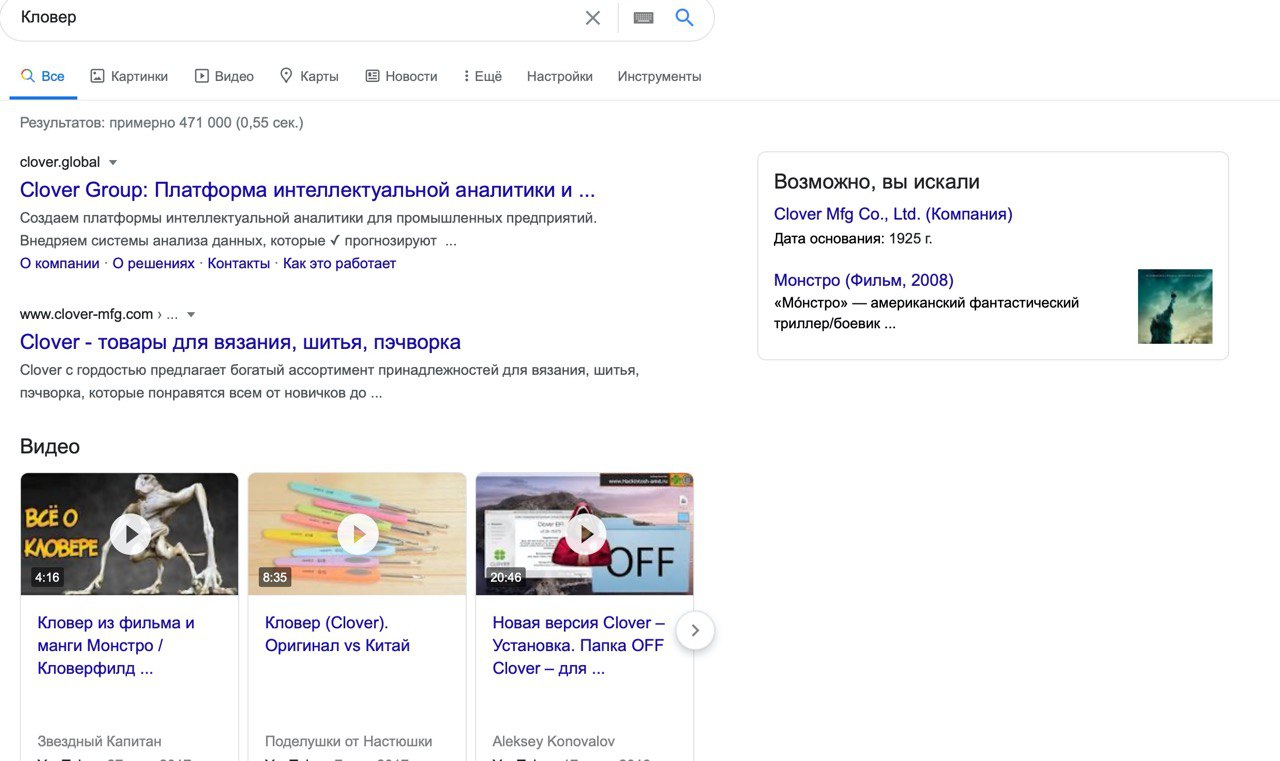Image resolution: width=1280 pixels, height=761 pixels.
Task: Clear the search query with the X icon
Action: coord(593,18)
